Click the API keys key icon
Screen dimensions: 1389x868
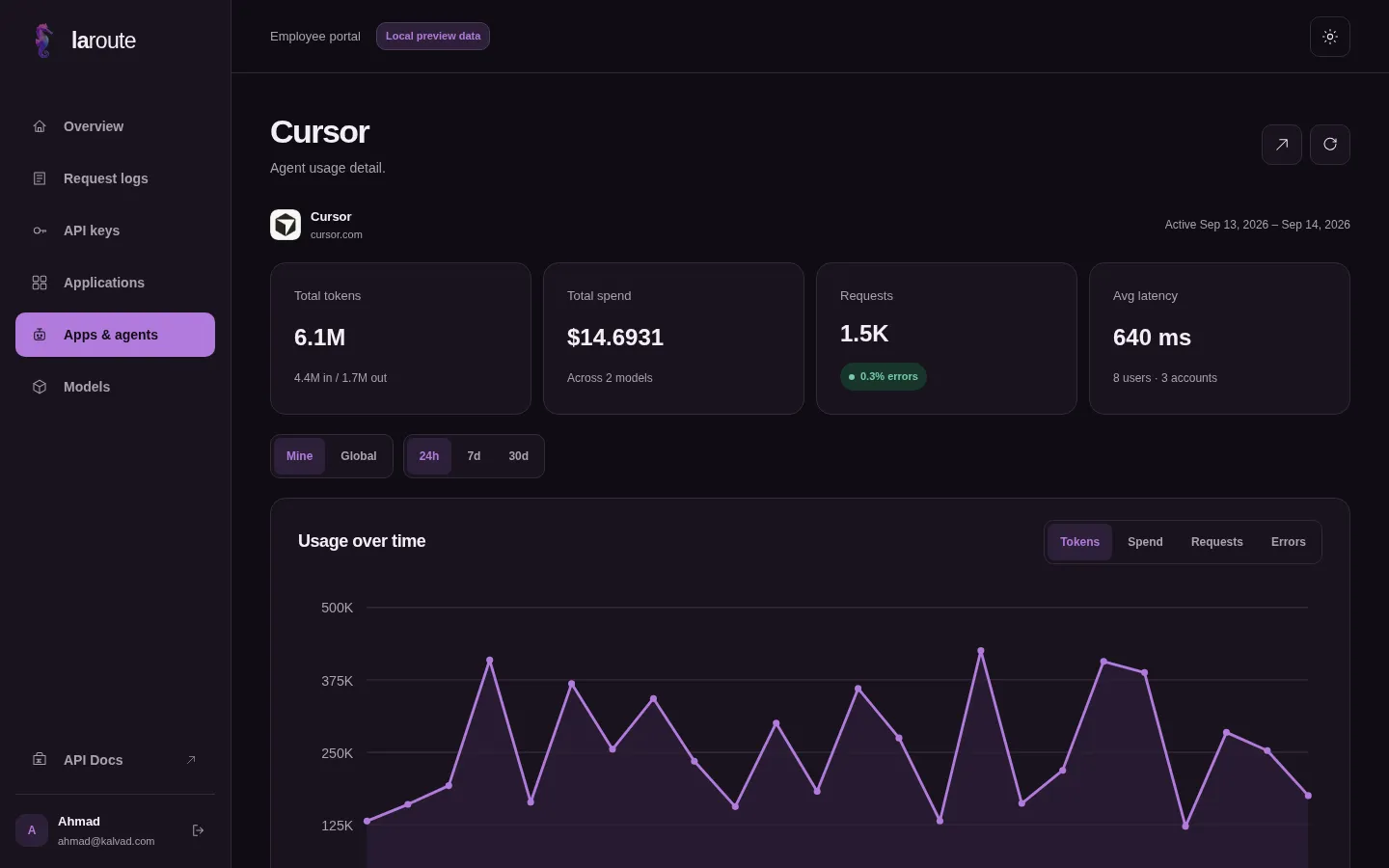40,231
